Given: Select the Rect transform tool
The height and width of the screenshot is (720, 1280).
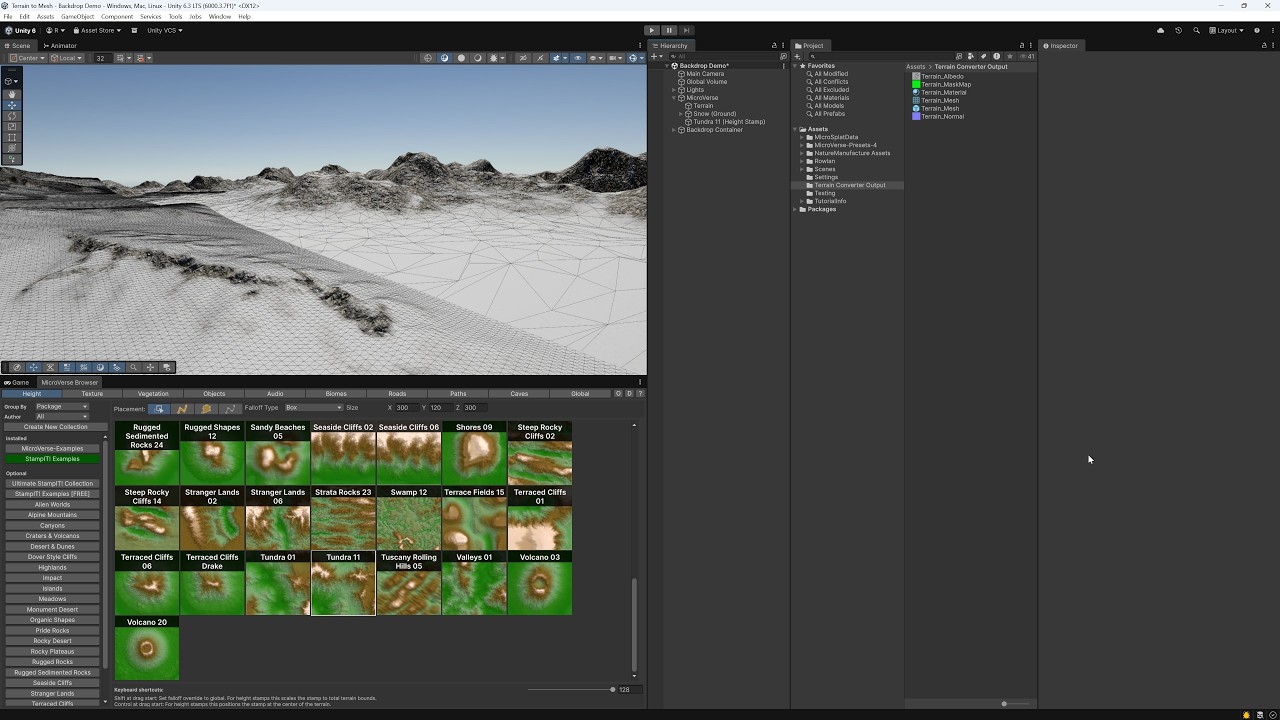Looking at the screenshot, I should 12,138.
